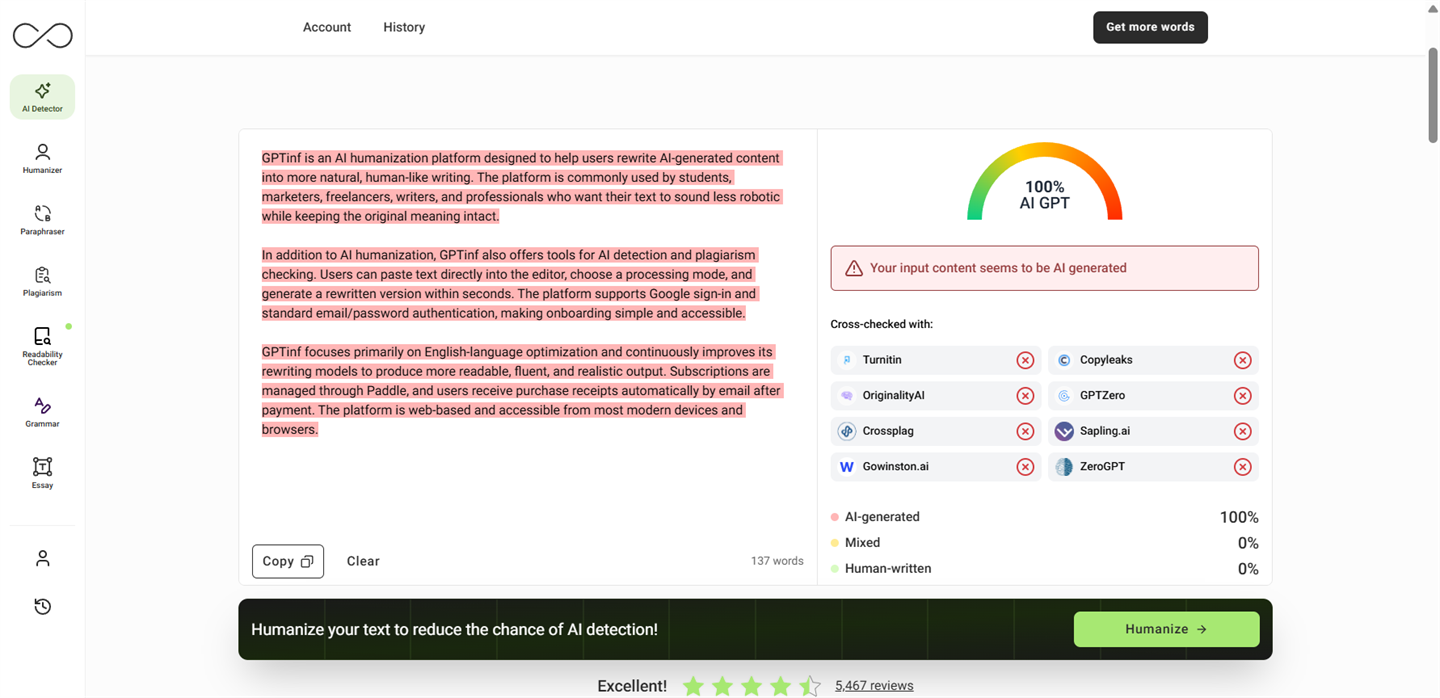
Task: Click the red X beside ZeroGPT
Action: tap(1242, 467)
